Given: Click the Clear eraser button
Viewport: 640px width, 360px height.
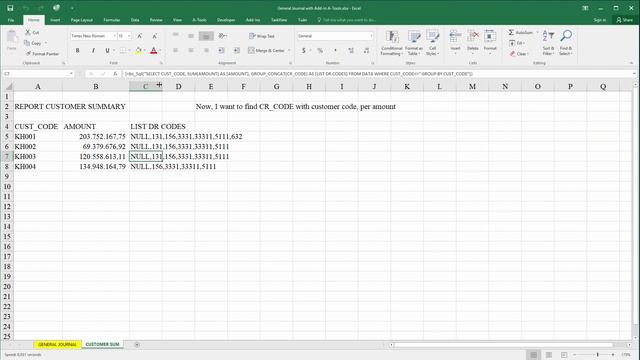Looking at the screenshot, I should click(519, 53).
